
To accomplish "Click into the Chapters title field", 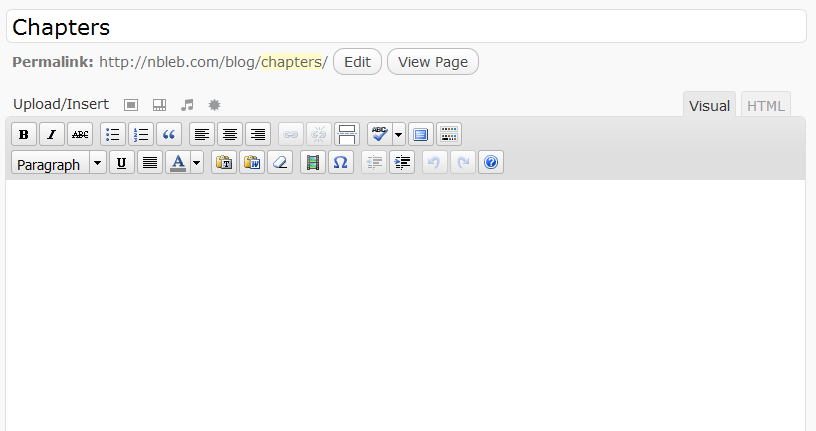I will 406,27.
